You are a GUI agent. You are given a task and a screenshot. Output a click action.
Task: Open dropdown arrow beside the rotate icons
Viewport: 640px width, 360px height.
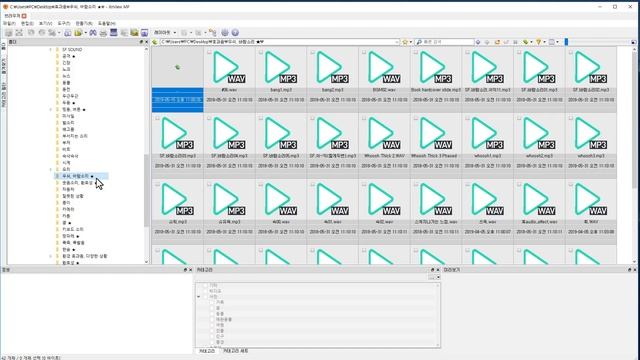tap(59, 33)
